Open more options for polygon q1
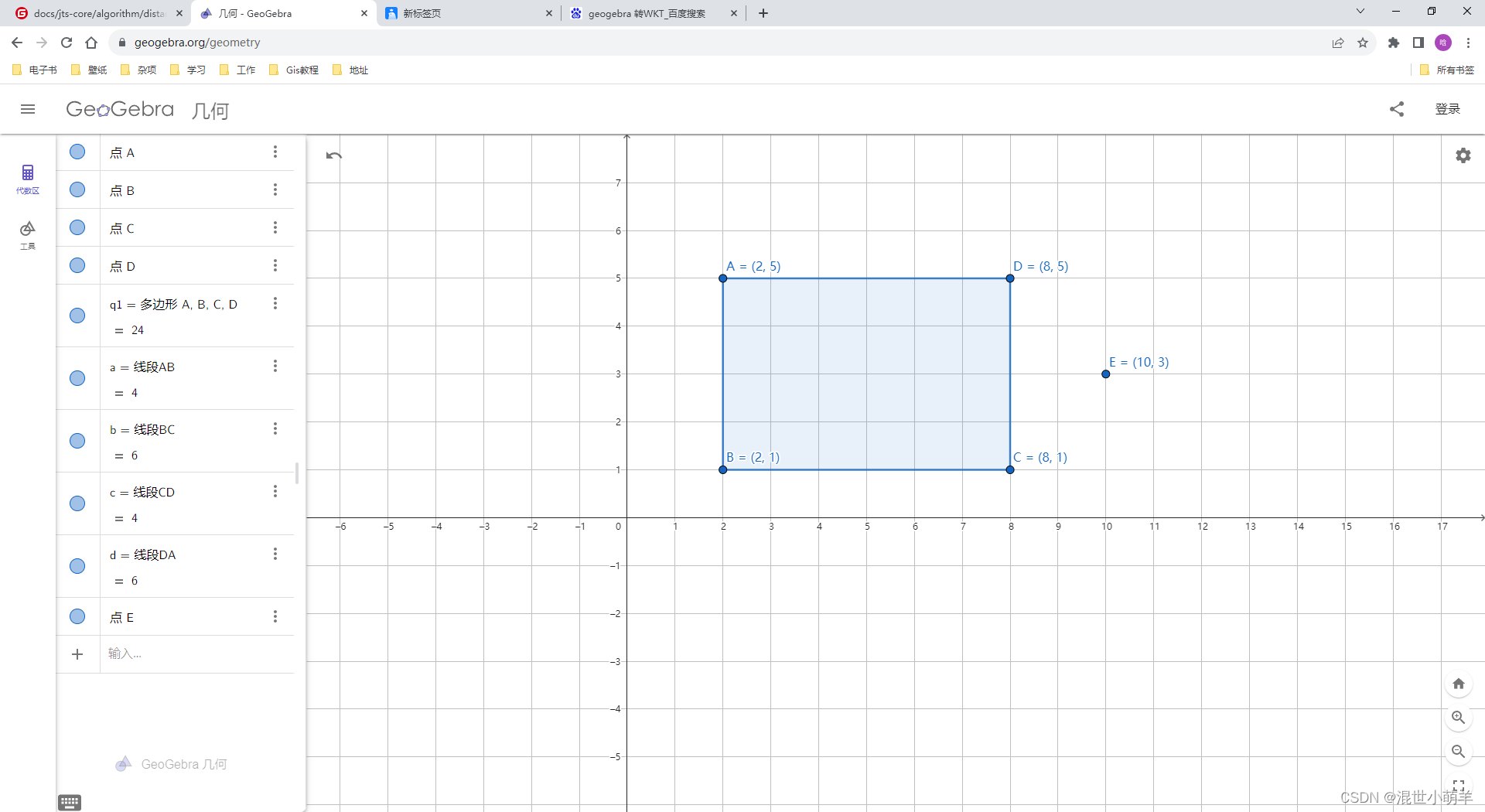The image size is (1485, 812). click(275, 303)
